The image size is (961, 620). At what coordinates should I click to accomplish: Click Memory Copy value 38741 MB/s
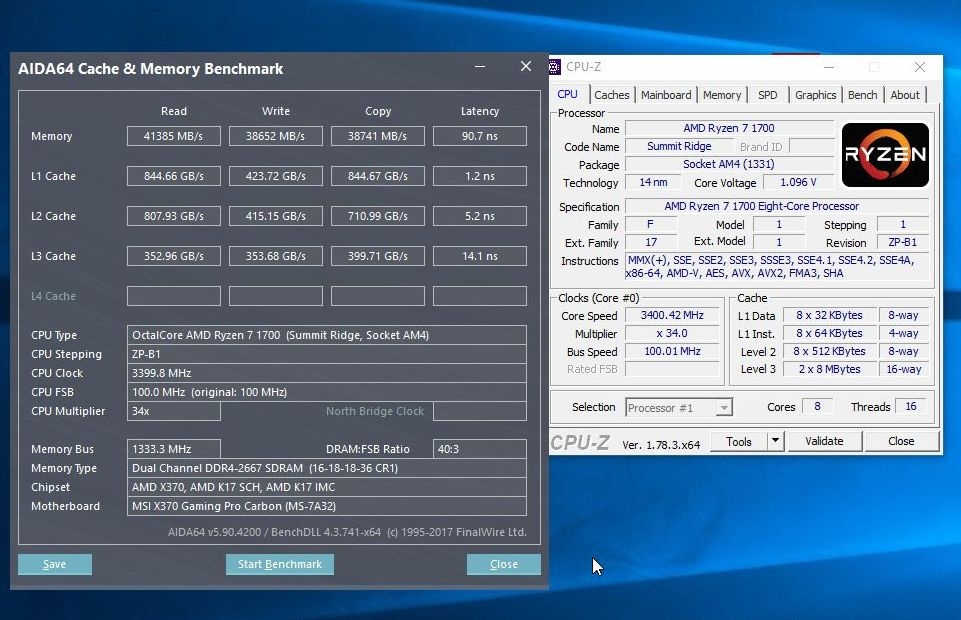(x=378, y=136)
